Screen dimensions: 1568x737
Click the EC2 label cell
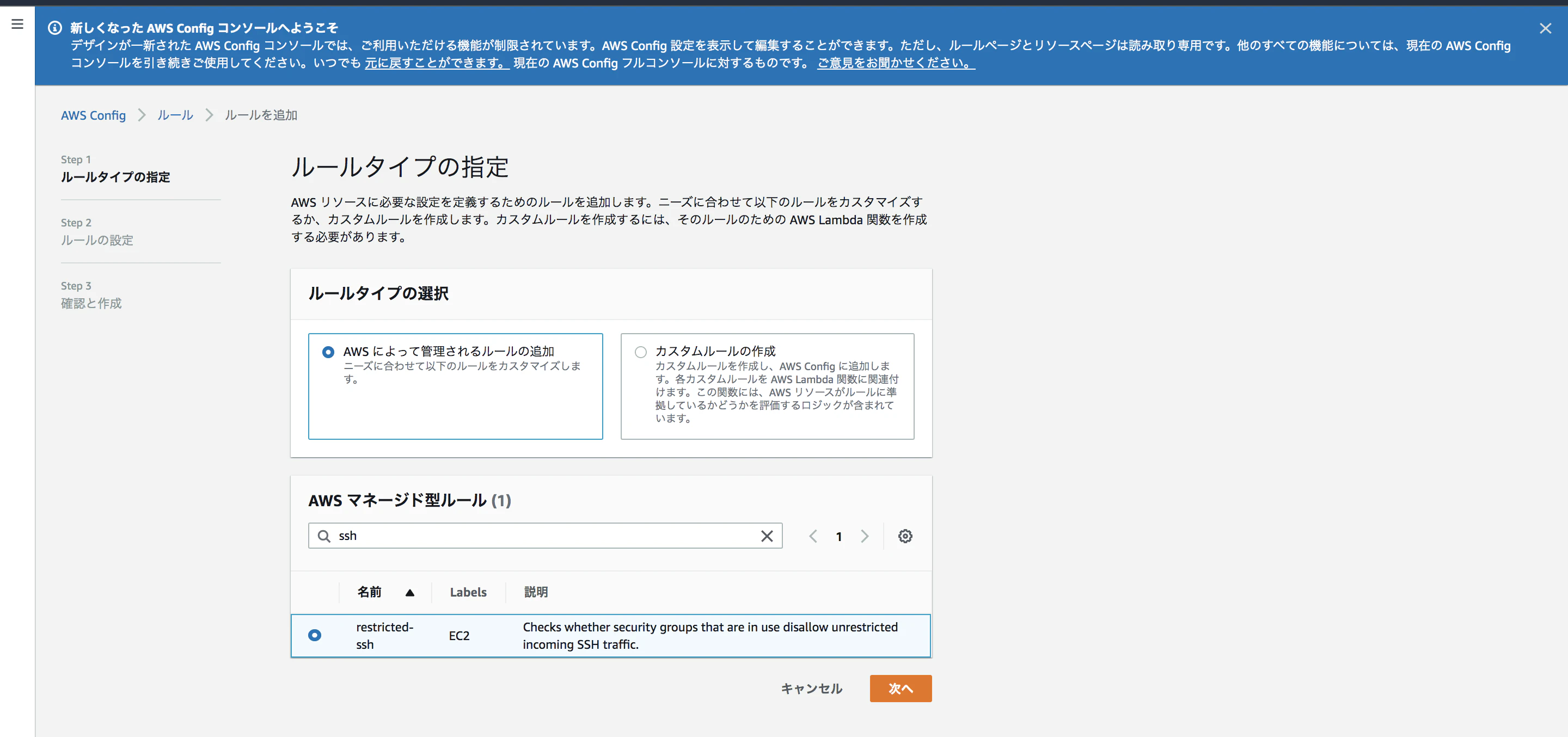click(459, 636)
